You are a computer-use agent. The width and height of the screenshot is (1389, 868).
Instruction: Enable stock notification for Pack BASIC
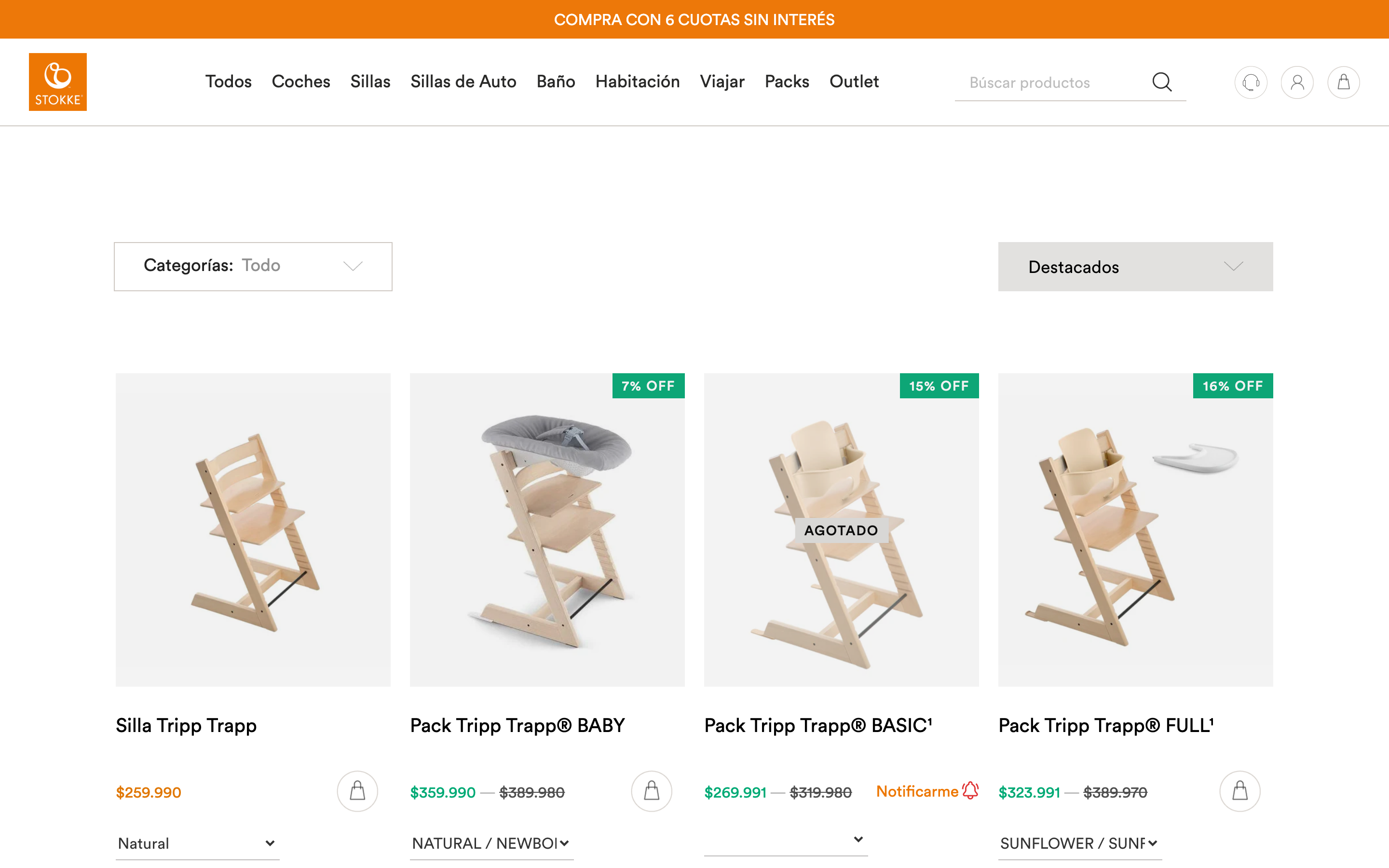tap(918, 791)
